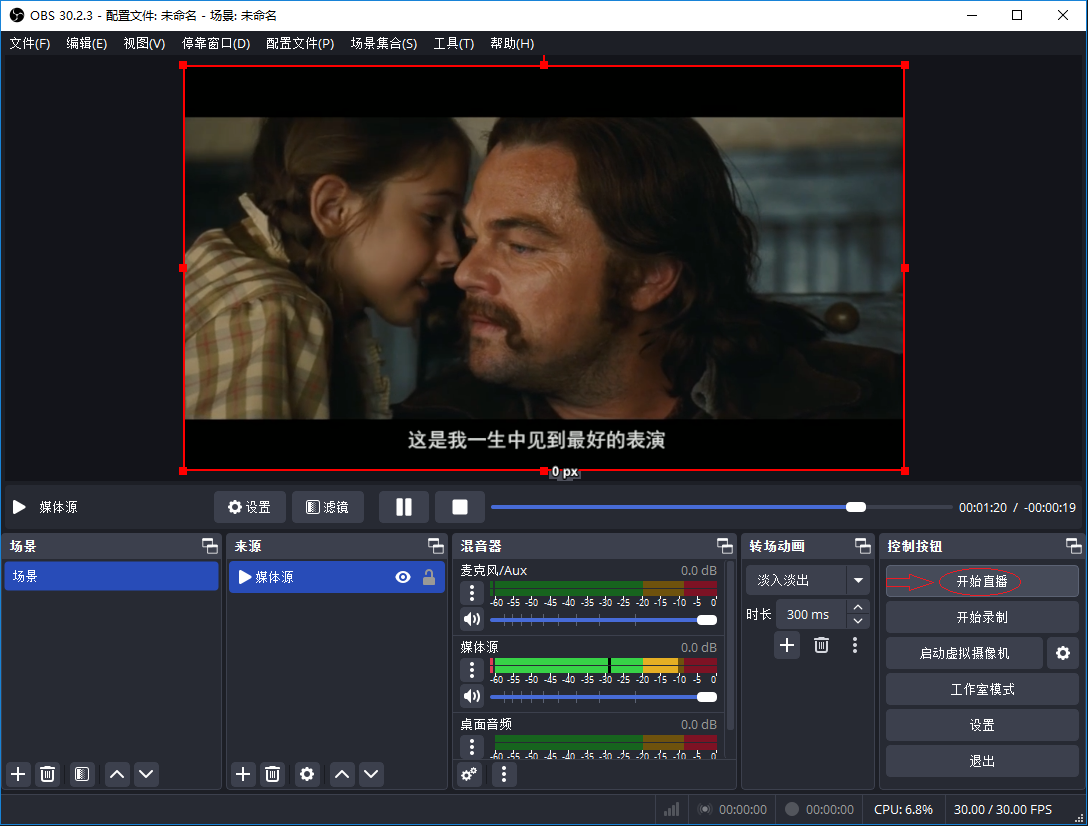
Task: Stop the media source playback
Action: (x=459, y=507)
